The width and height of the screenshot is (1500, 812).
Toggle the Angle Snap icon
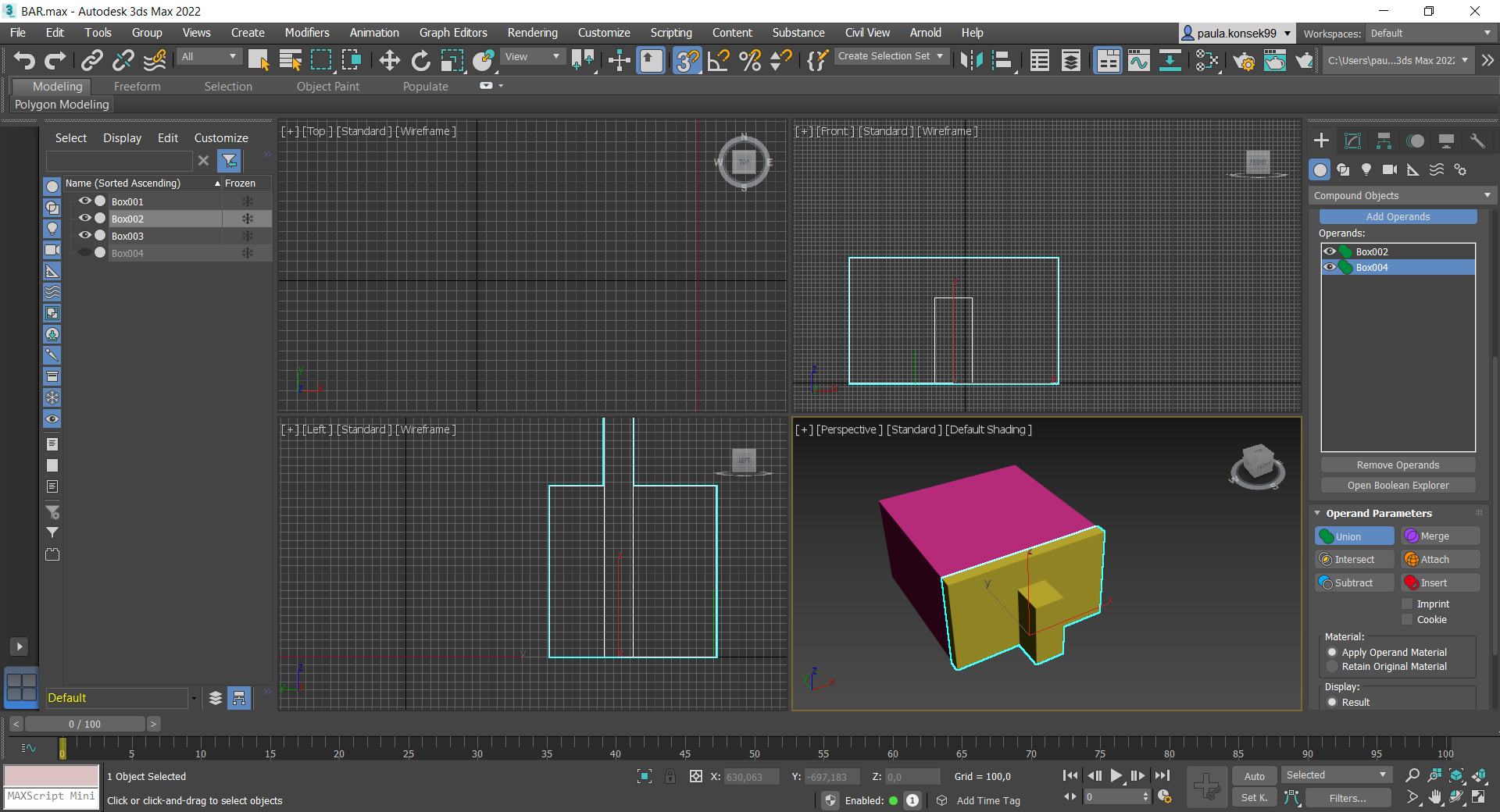(719, 60)
